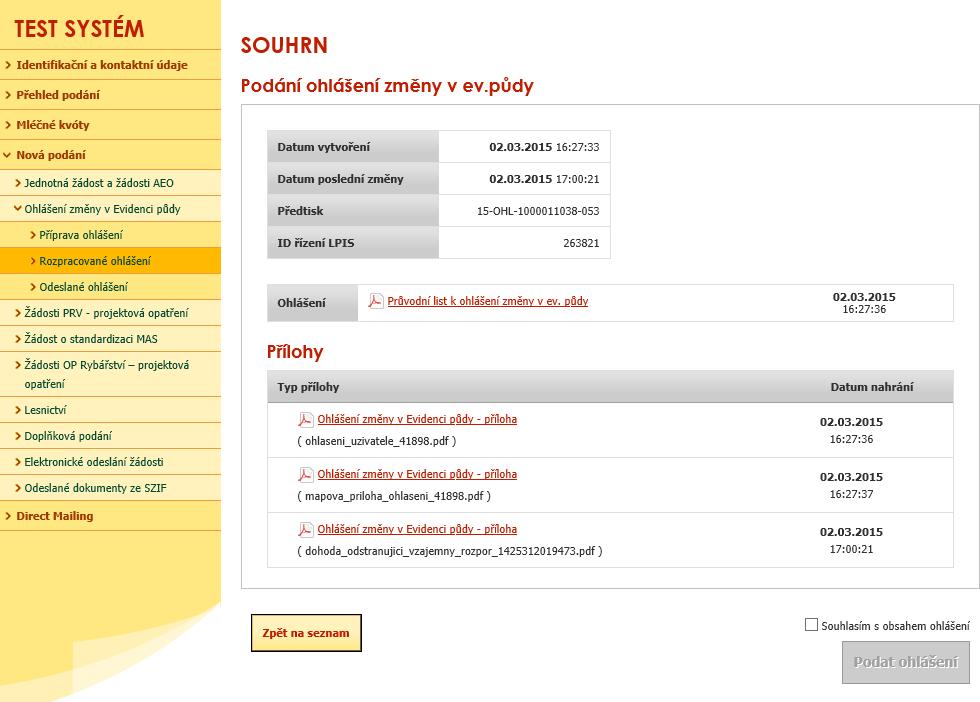980x702 pixels.
Task: Expand the Direct Mailing chevron
Action: point(8,516)
